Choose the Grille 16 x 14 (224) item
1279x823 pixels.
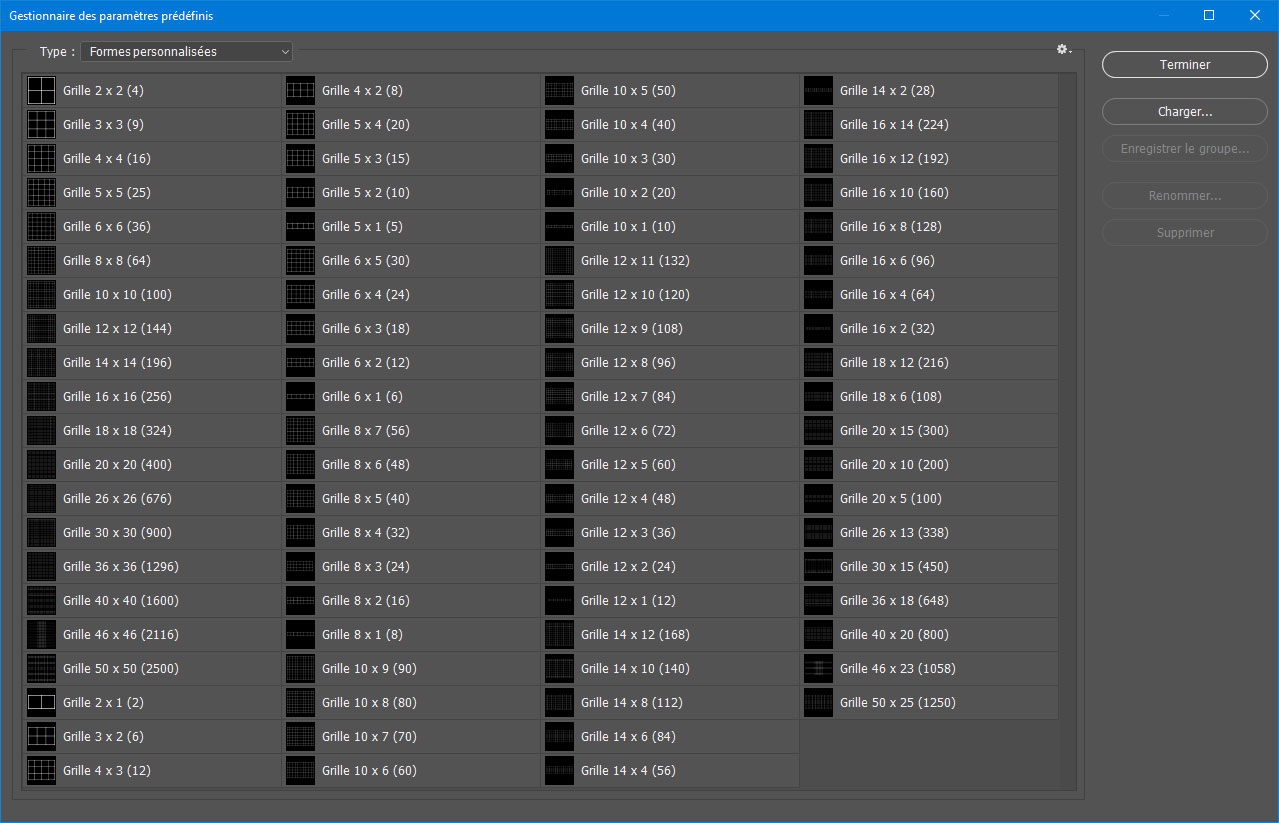[894, 125]
